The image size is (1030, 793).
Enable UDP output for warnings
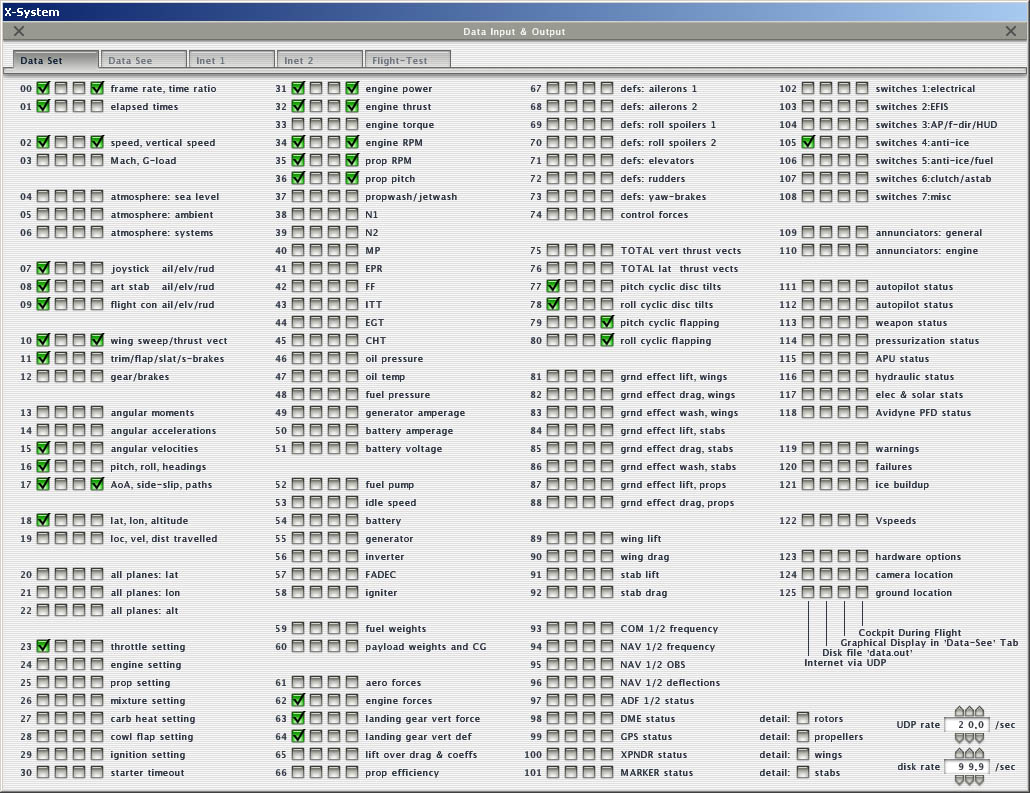(808, 448)
